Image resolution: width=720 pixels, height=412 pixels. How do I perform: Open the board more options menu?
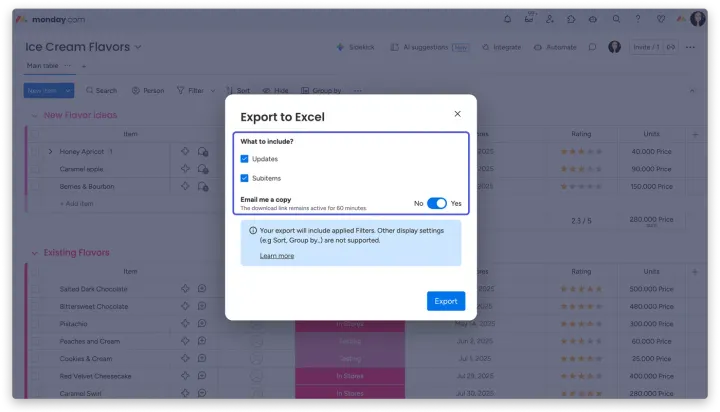coord(690,47)
